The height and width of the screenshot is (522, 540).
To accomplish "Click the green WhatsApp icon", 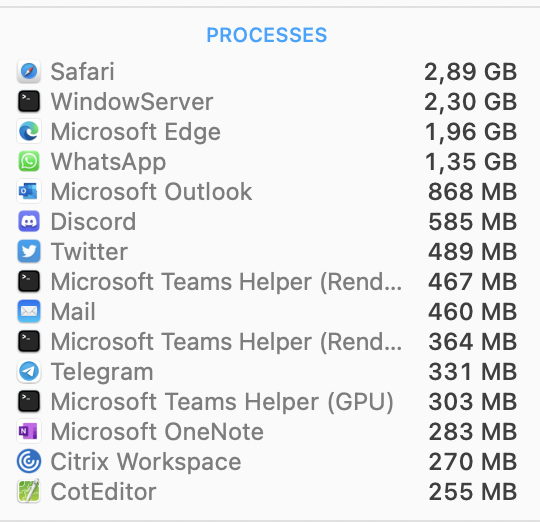I will click(x=29, y=161).
